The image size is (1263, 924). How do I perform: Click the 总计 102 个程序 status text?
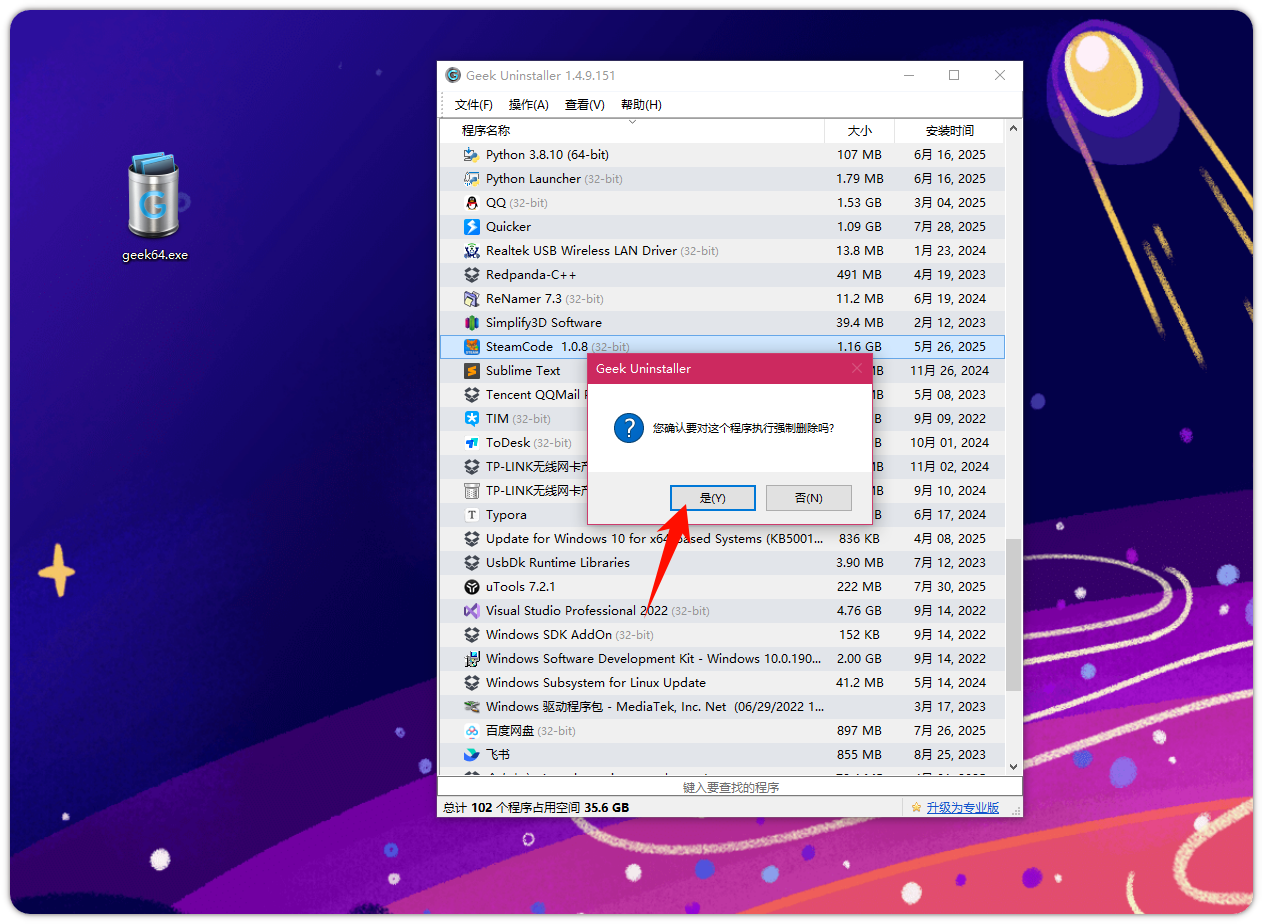click(x=535, y=808)
